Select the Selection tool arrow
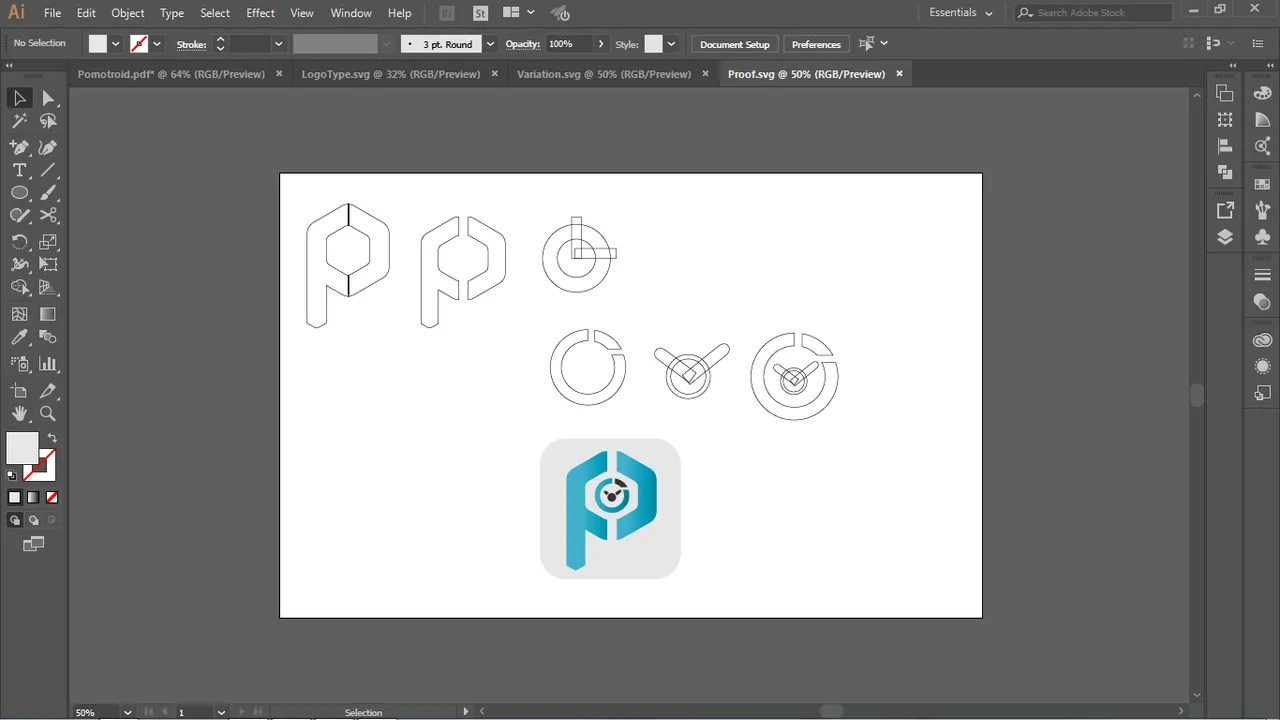This screenshot has height=720, width=1280. [19, 98]
